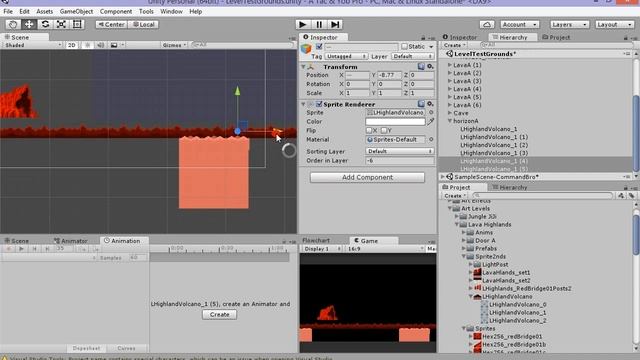Select the Hand tool in toolbar
This screenshot has height=360, width=640.
(13, 24)
